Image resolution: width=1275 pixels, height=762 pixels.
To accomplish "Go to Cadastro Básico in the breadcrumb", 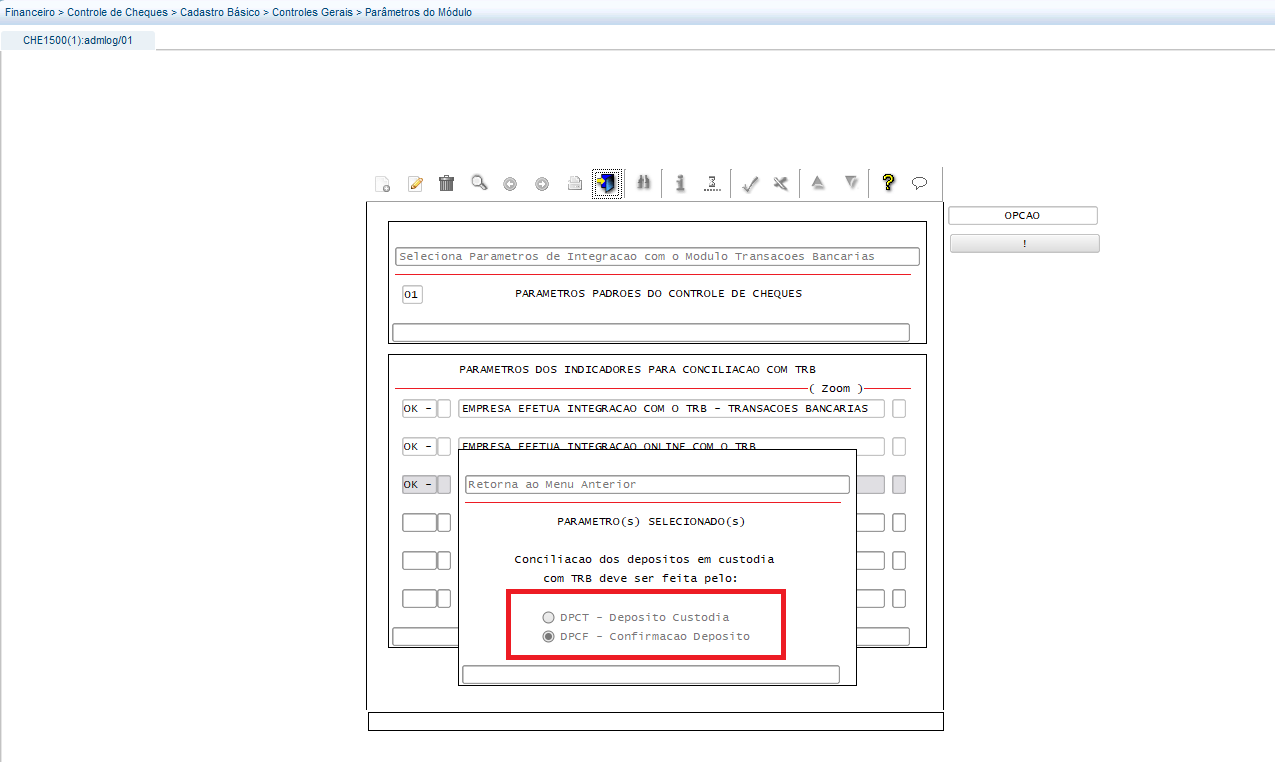I will tap(220, 12).
